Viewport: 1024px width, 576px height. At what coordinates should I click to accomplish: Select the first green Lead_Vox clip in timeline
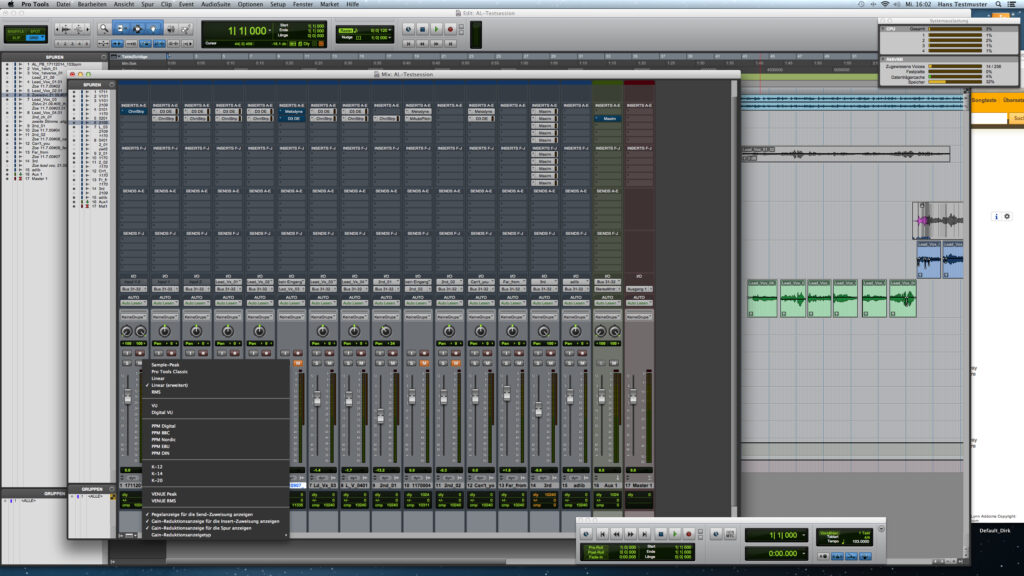point(762,298)
